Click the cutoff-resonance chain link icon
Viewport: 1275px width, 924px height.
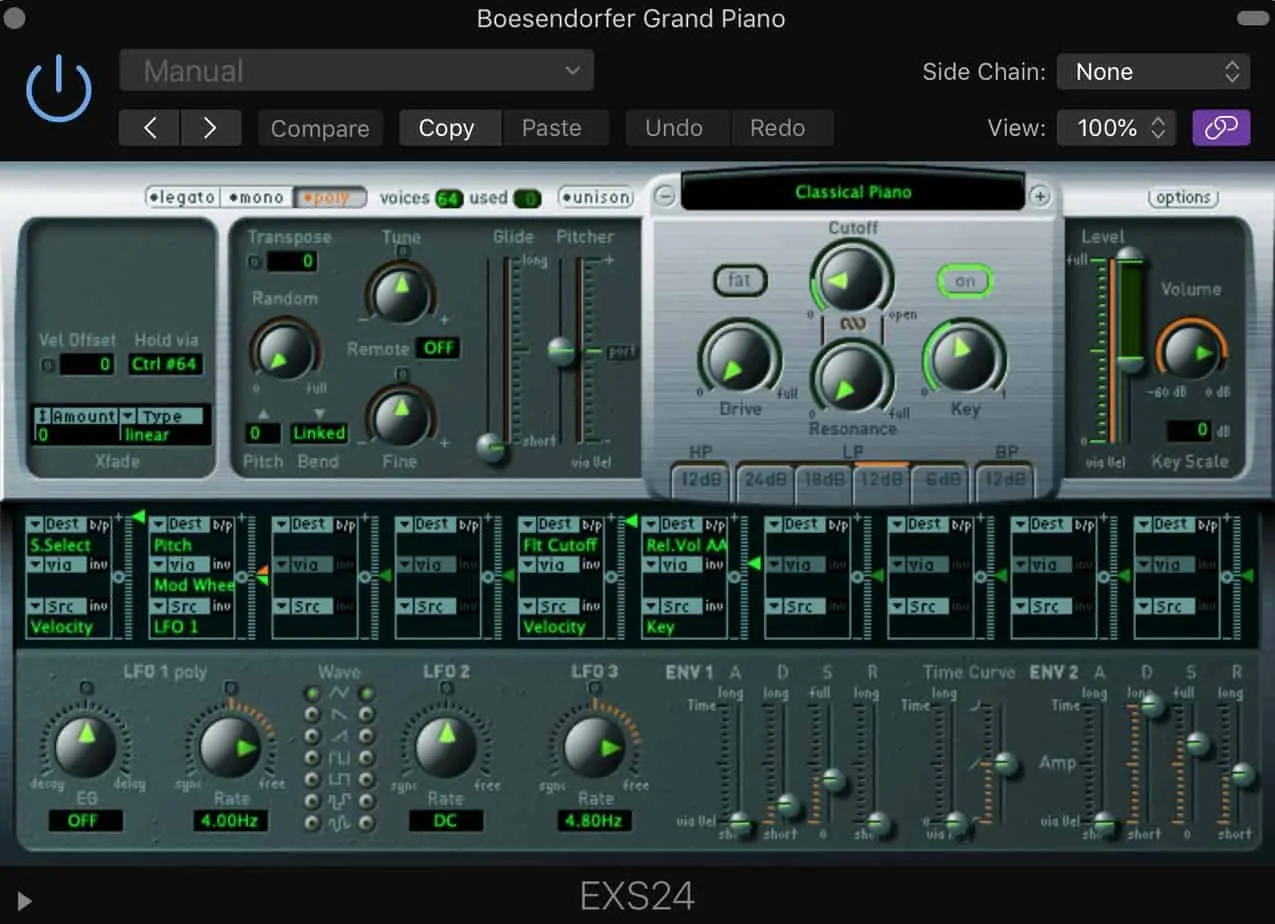click(852, 325)
